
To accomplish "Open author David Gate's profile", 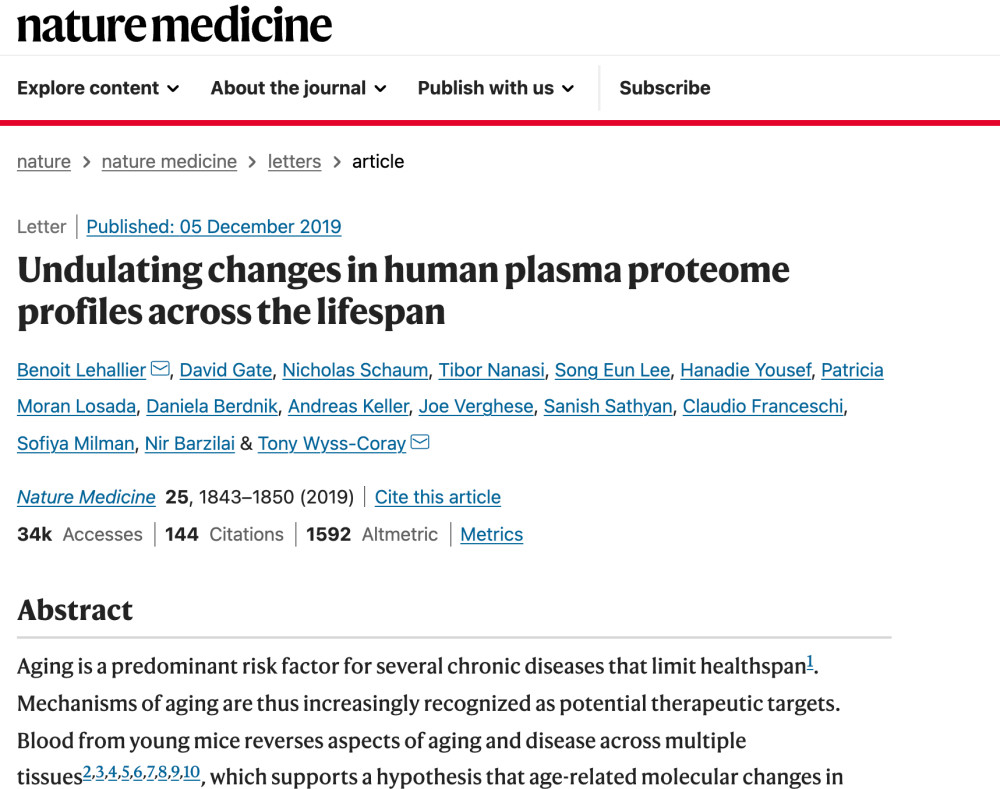I will 226,371.
